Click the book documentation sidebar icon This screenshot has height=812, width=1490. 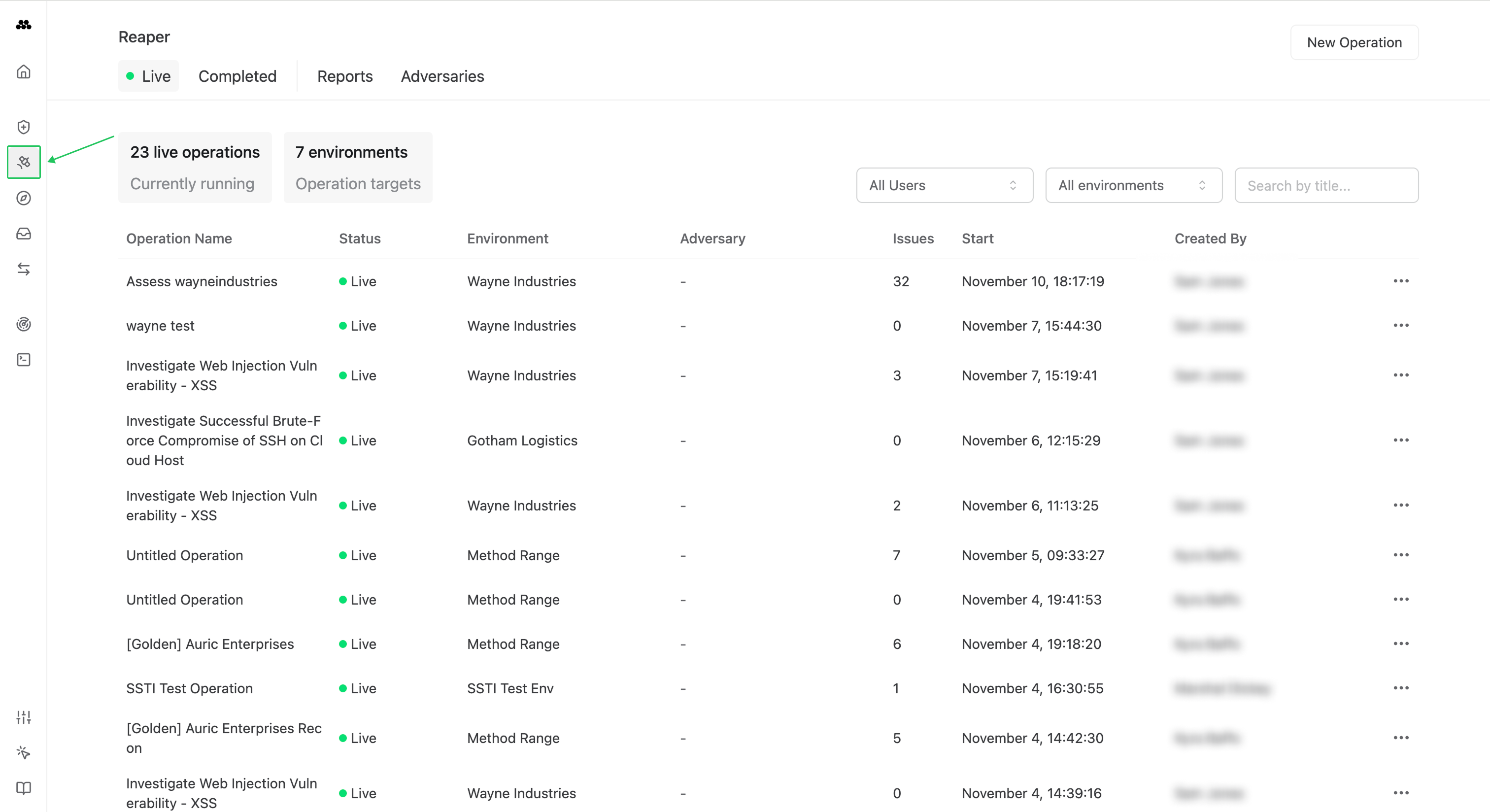pyautogui.click(x=24, y=788)
